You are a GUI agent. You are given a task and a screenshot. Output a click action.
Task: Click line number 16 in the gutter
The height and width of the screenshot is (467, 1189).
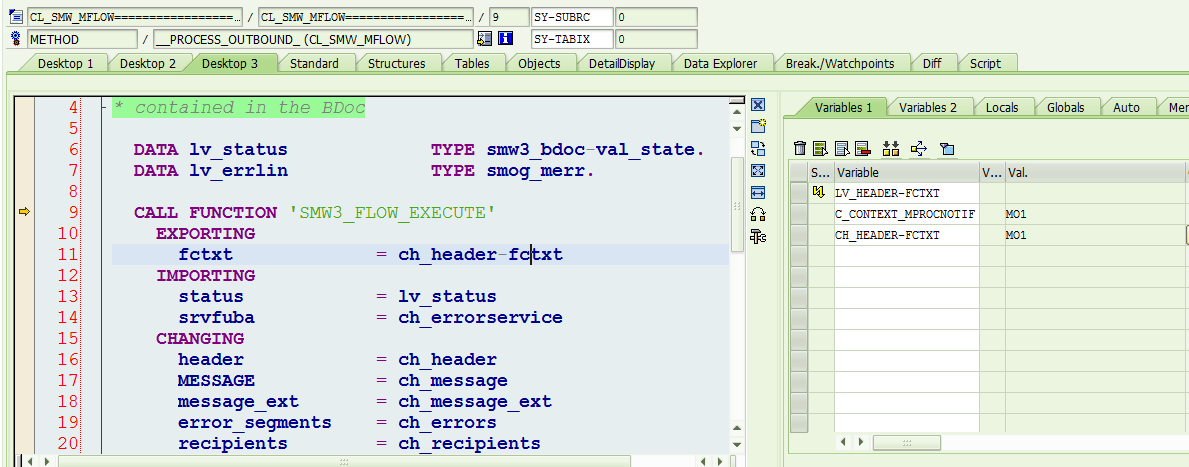pos(69,359)
